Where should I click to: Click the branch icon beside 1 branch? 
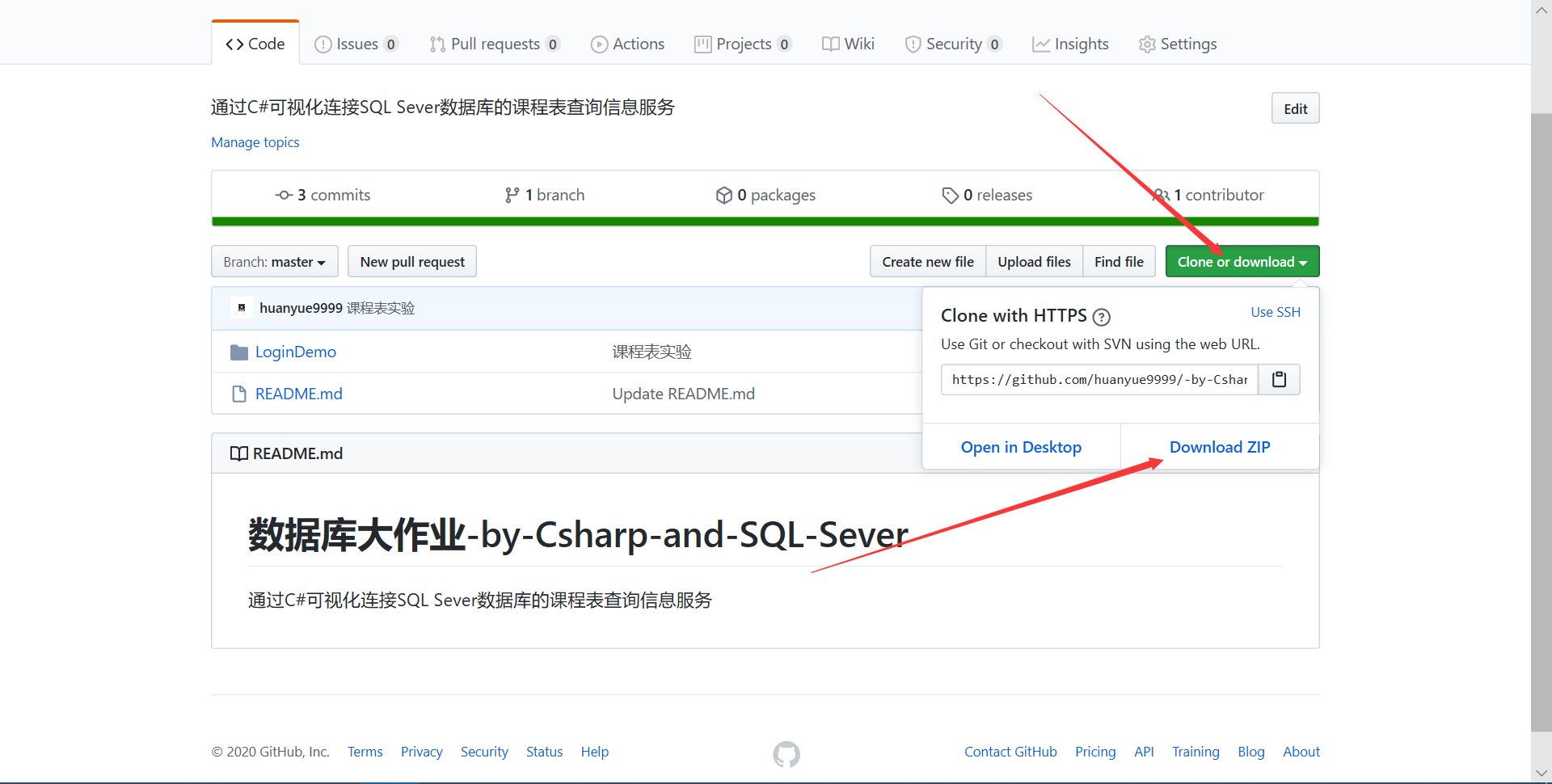coord(511,195)
